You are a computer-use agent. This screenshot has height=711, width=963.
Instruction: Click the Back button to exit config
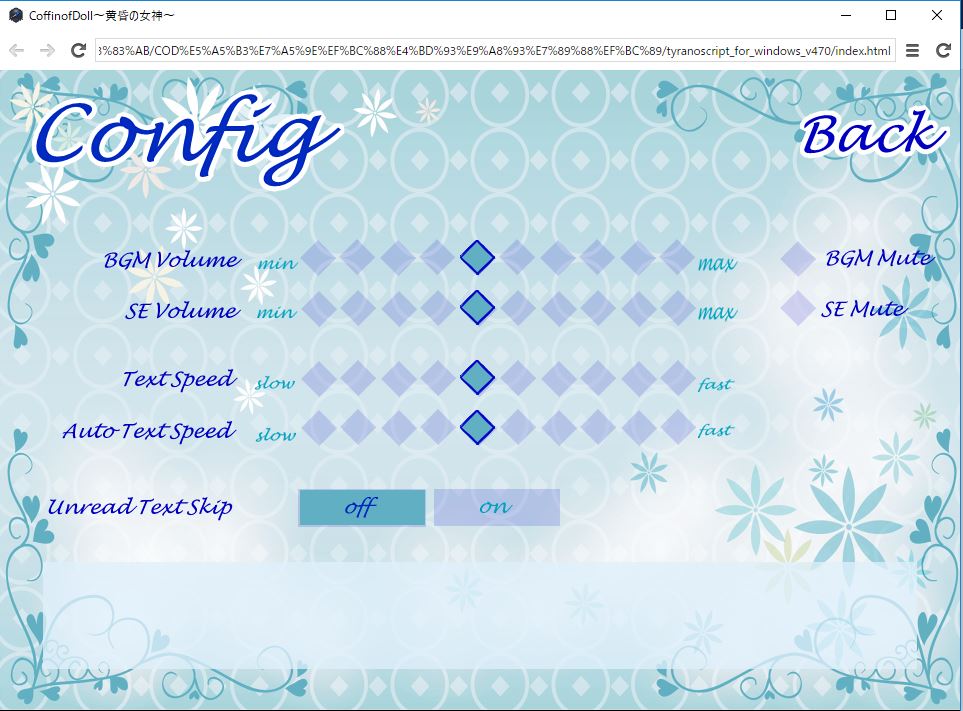[x=874, y=134]
